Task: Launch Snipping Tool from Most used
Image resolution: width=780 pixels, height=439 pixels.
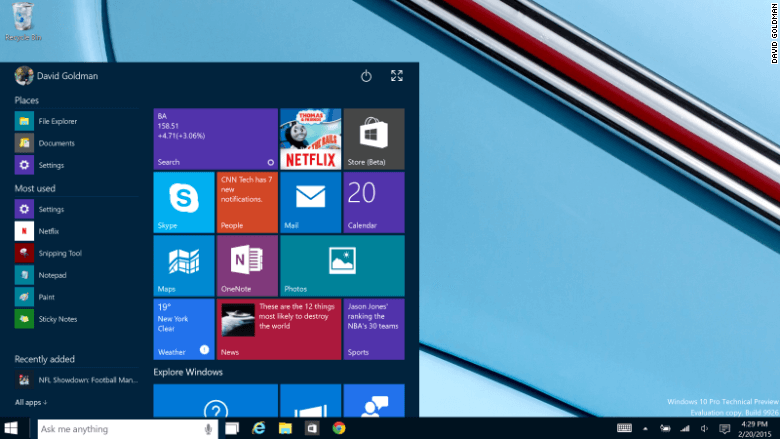Action: click(x=77, y=253)
